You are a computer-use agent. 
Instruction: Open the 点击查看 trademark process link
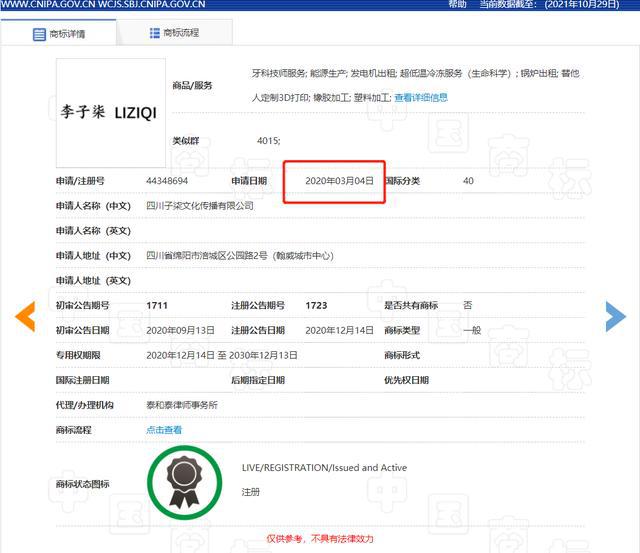tap(164, 430)
